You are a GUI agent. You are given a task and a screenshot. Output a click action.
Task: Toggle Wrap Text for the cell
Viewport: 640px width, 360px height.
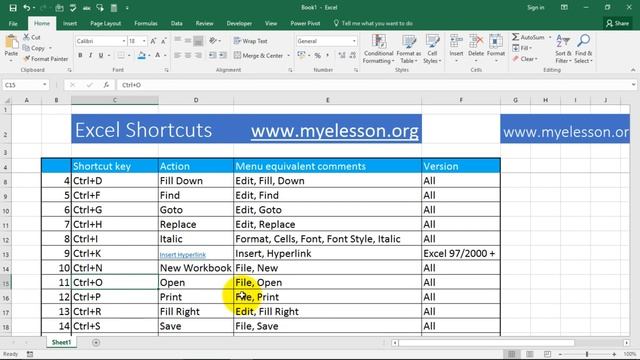click(251, 41)
